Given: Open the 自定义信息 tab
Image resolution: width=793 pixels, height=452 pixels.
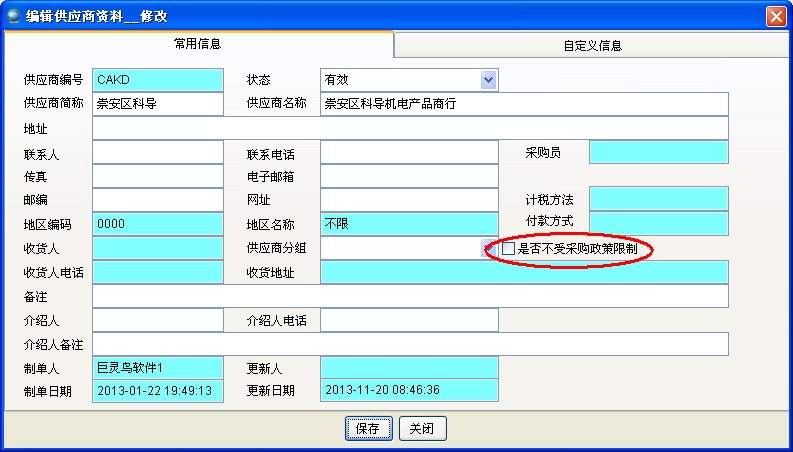Looking at the screenshot, I should [x=593, y=46].
